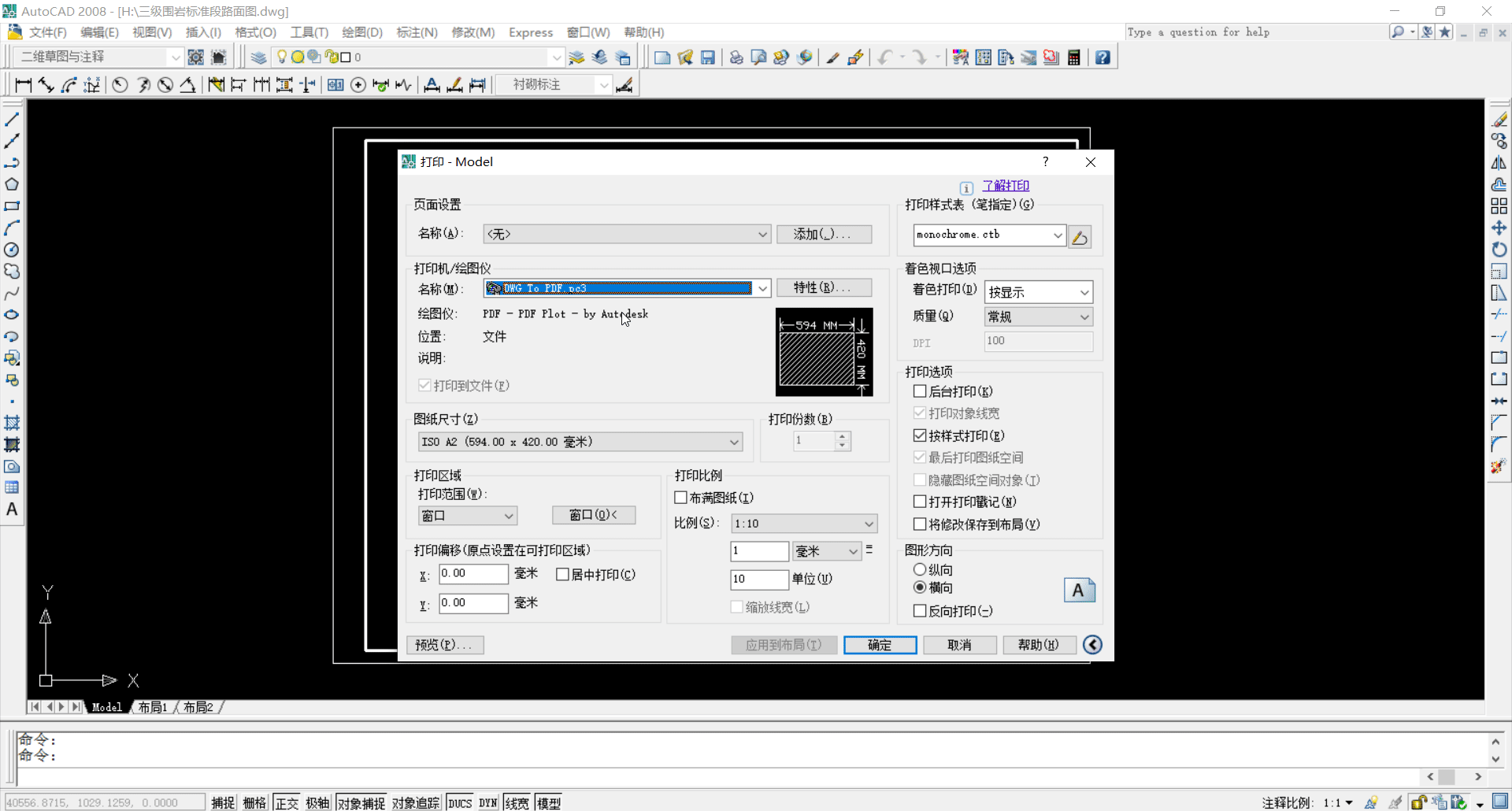The height and width of the screenshot is (811, 1512).
Task: Check the 将修改保存到布局 option
Action: pos(919,524)
